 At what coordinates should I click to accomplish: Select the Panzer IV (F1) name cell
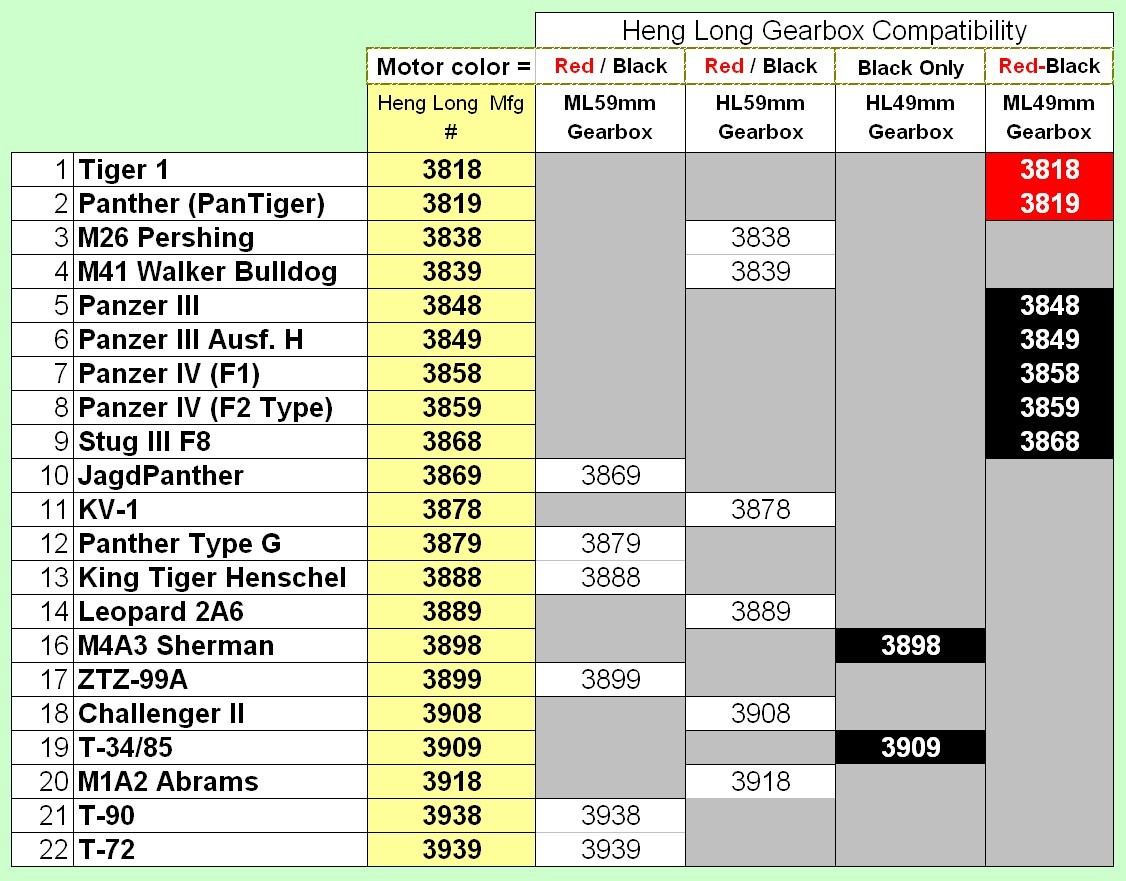(220, 373)
